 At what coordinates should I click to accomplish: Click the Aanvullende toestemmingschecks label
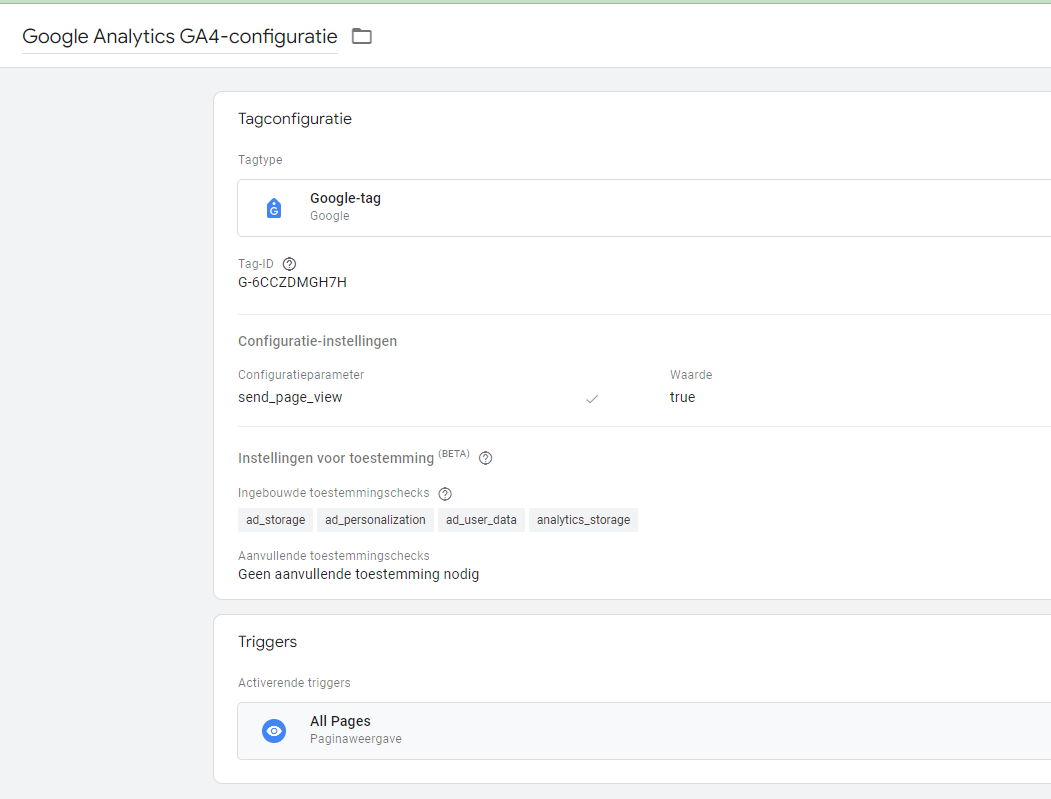click(334, 556)
